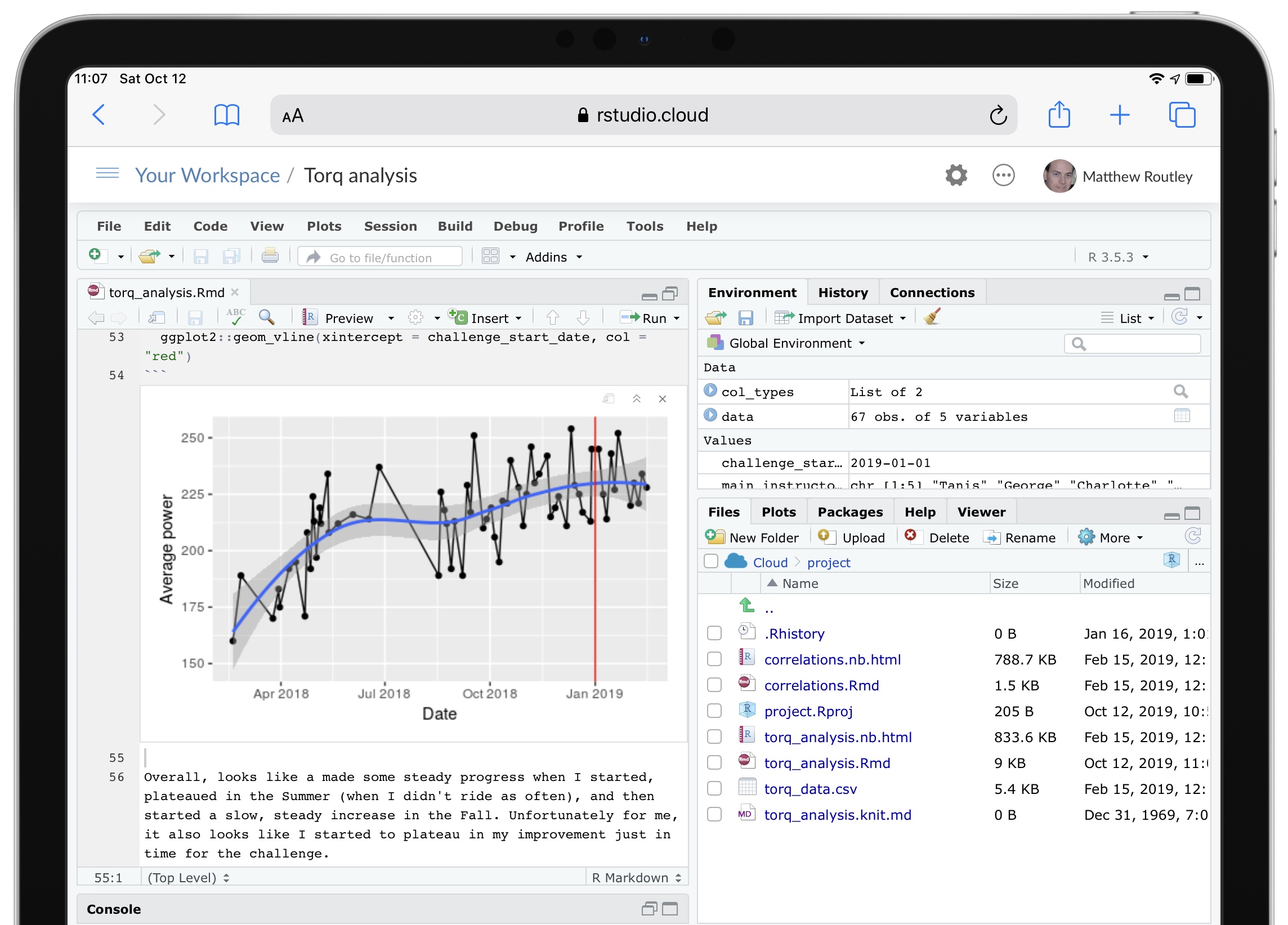This screenshot has height=925, width=1288.
Task: Select checkbox next to project.Rproj
Action: click(714, 711)
